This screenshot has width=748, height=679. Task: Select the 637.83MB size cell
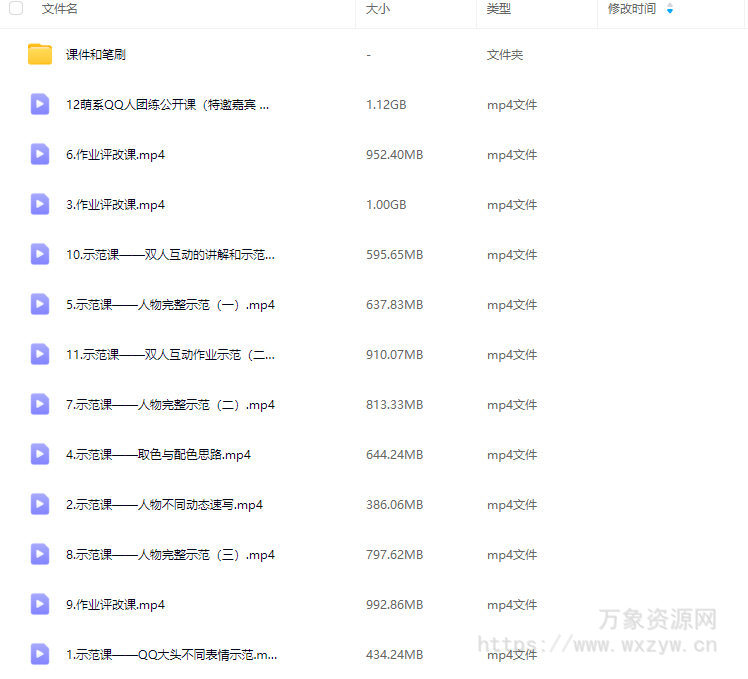click(x=395, y=304)
